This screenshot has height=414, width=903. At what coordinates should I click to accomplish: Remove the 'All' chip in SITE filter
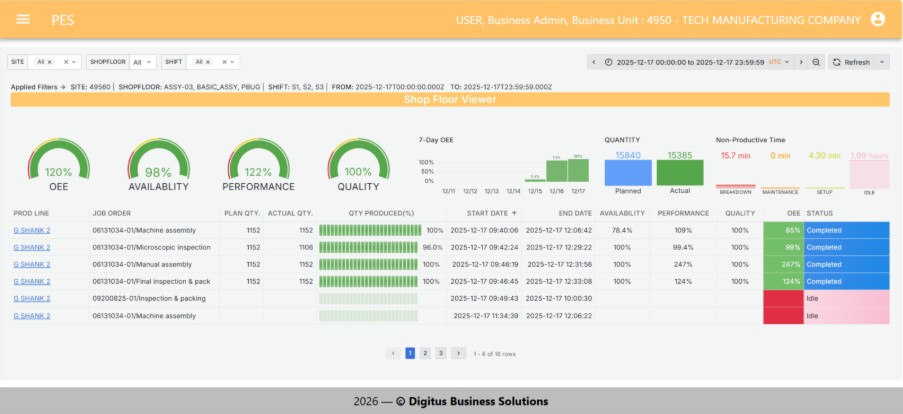coord(50,62)
